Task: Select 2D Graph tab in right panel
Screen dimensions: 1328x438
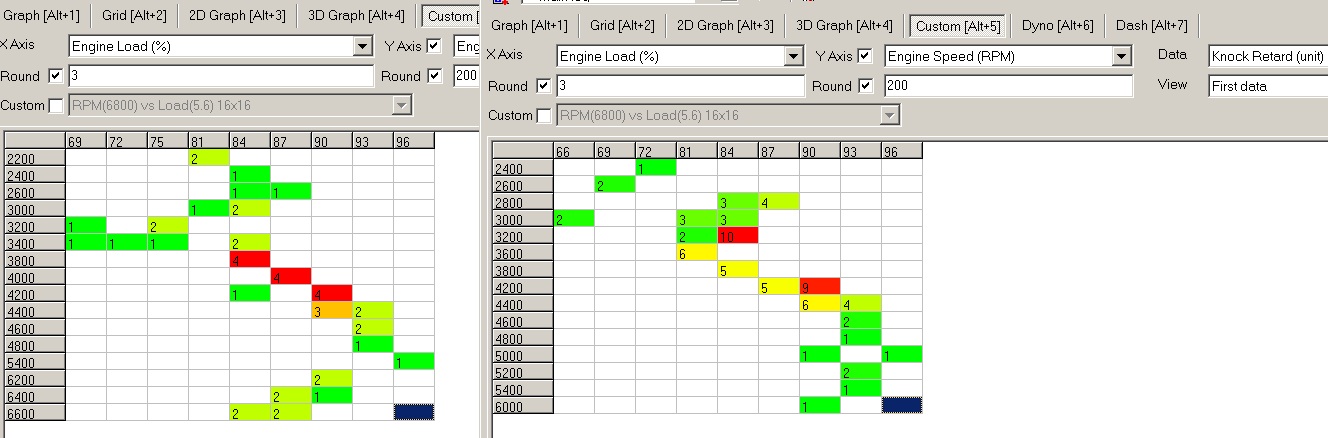Action: pos(725,25)
